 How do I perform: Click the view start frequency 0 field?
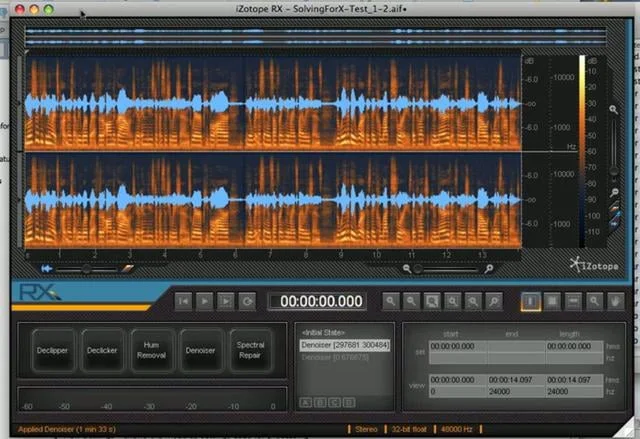pyautogui.click(x=458, y=392)
